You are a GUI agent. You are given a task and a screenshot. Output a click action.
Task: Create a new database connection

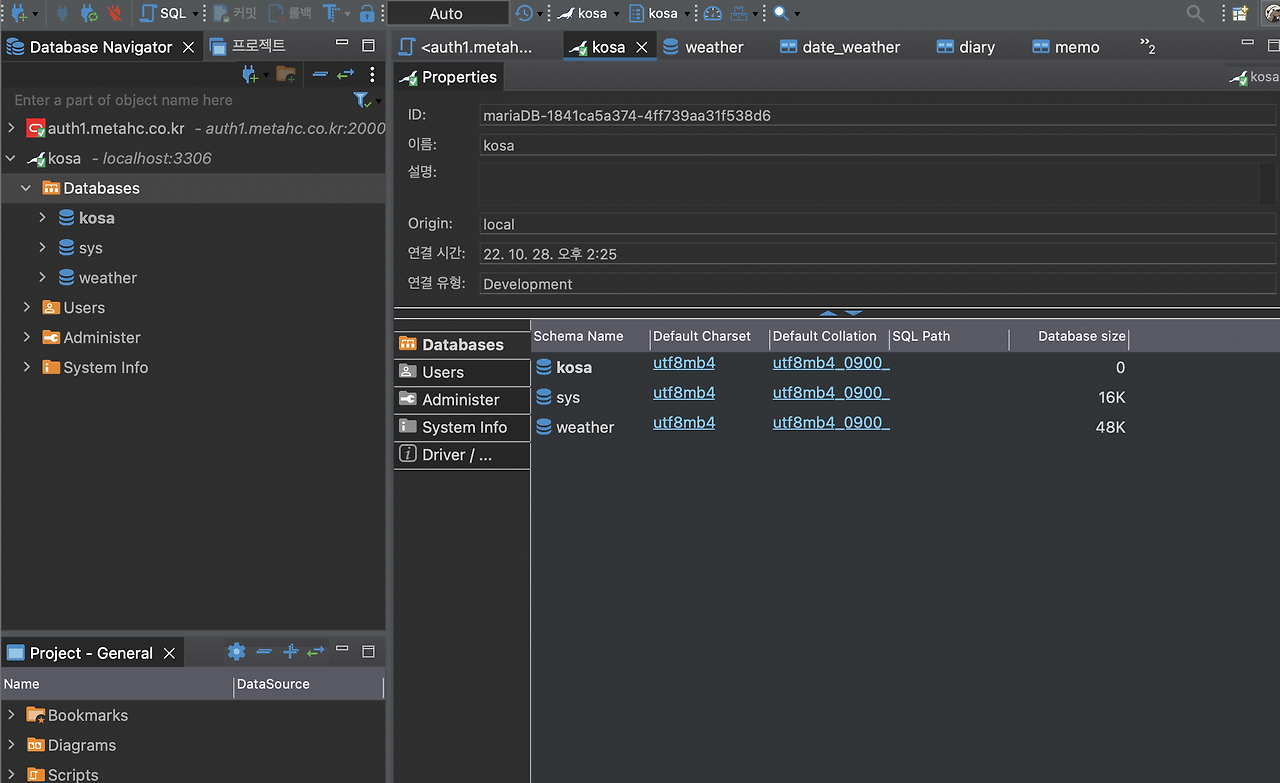18,13
